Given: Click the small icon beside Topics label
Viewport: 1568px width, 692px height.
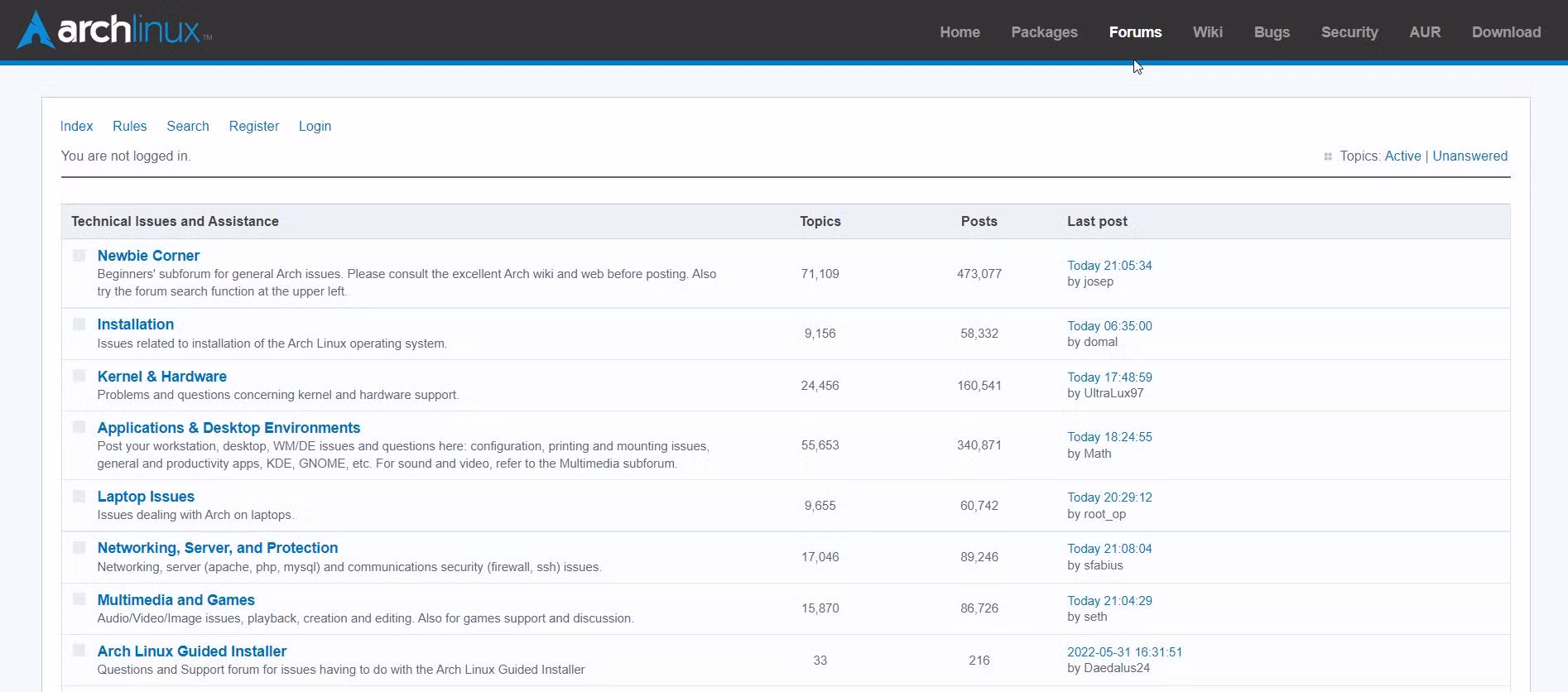Looking at the screenshot, I should pyautogui.click(x=1328, y=156).
